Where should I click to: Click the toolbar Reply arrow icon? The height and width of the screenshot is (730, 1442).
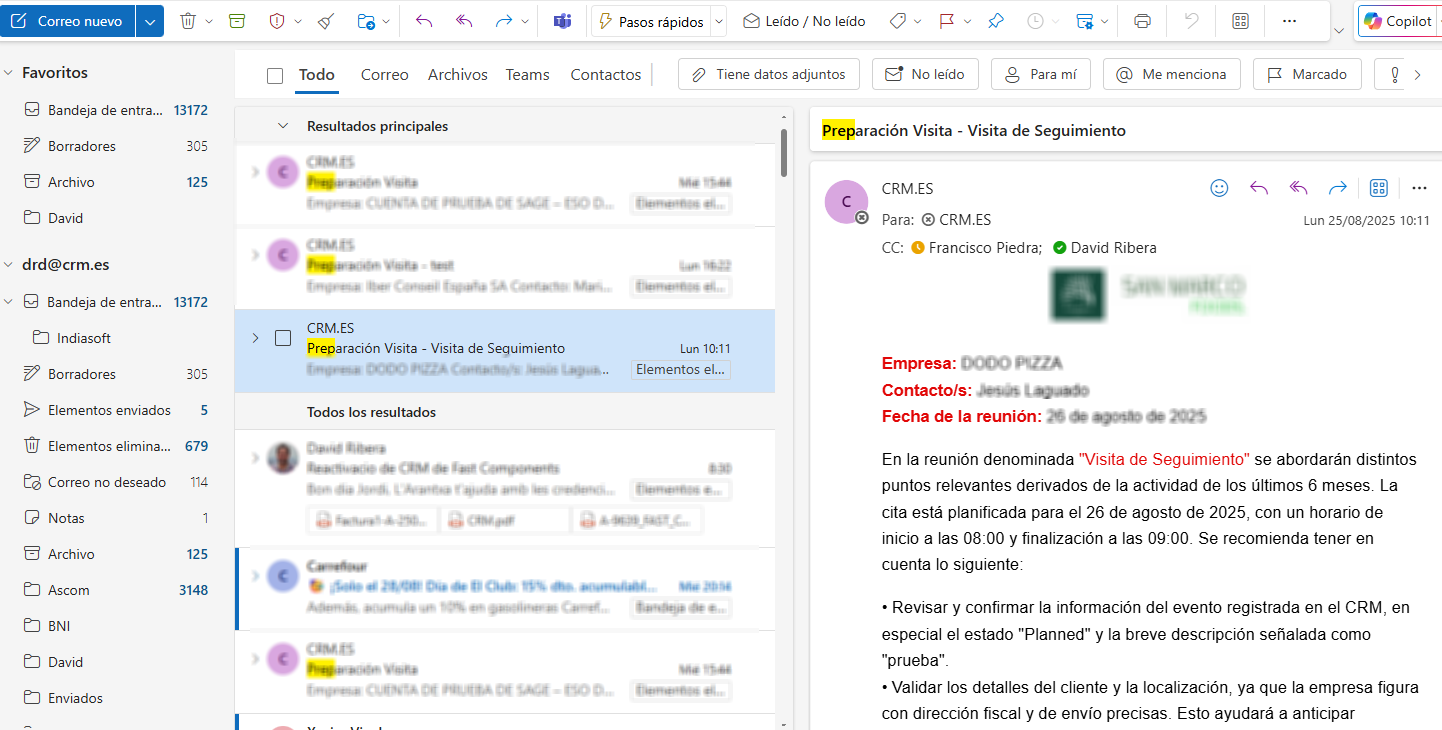tap(424, 21)
